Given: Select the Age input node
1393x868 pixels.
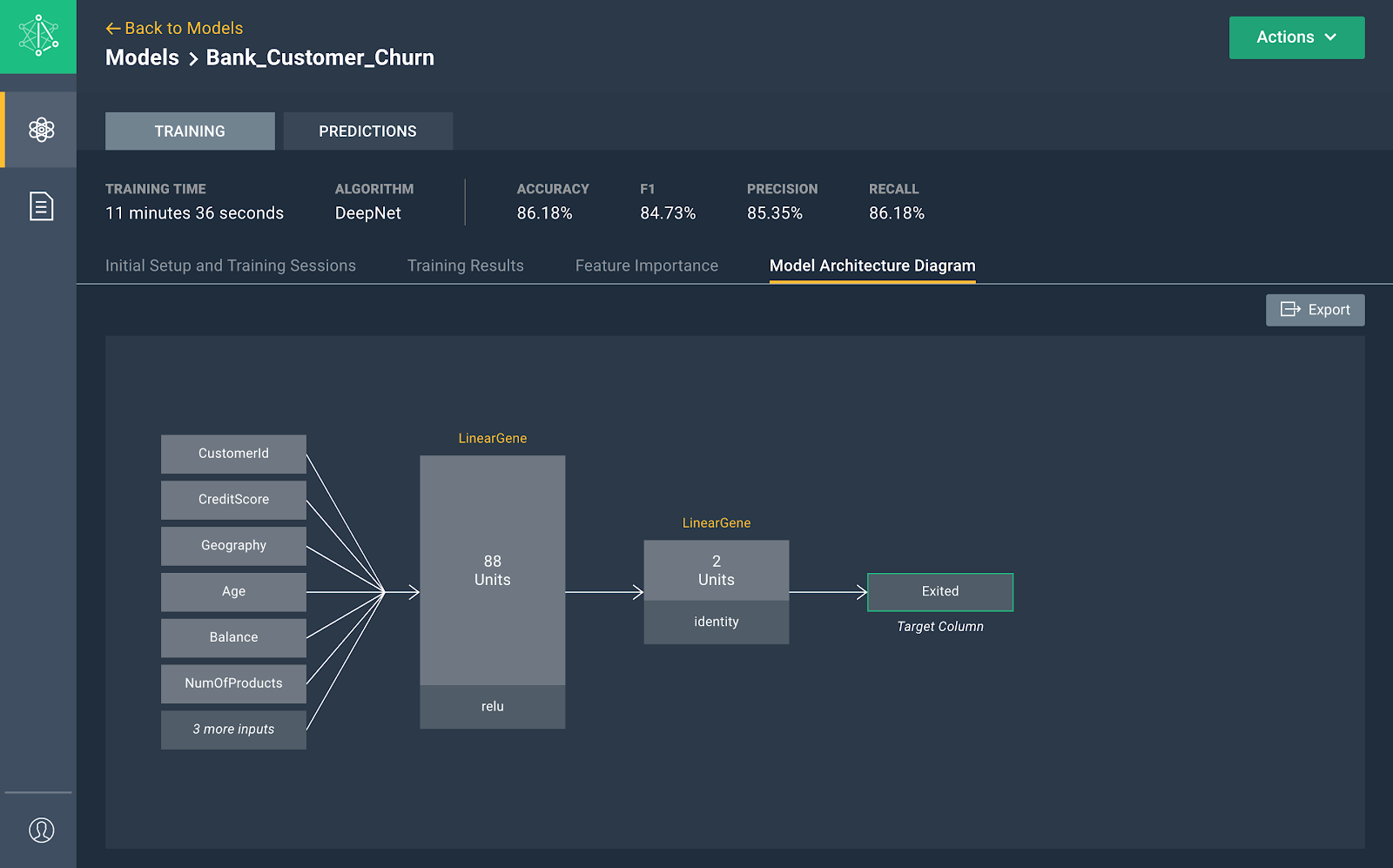Looking at the screenshot, I should [x=233, y=592].
